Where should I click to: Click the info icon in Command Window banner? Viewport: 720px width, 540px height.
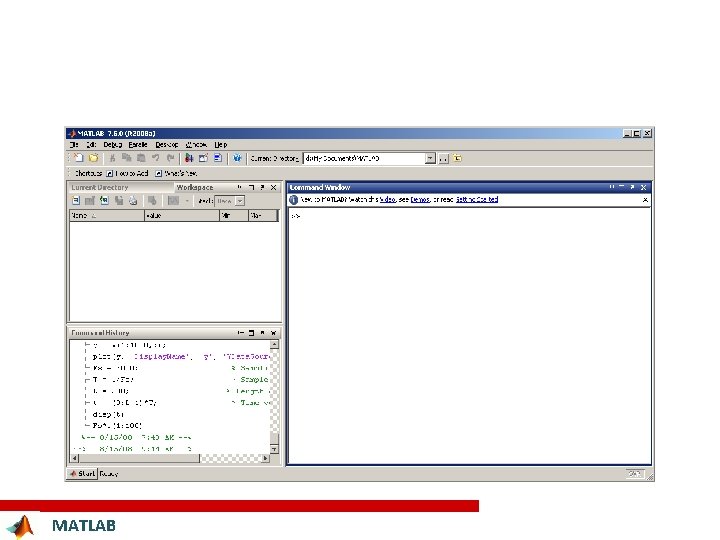[x=293, y=200]
